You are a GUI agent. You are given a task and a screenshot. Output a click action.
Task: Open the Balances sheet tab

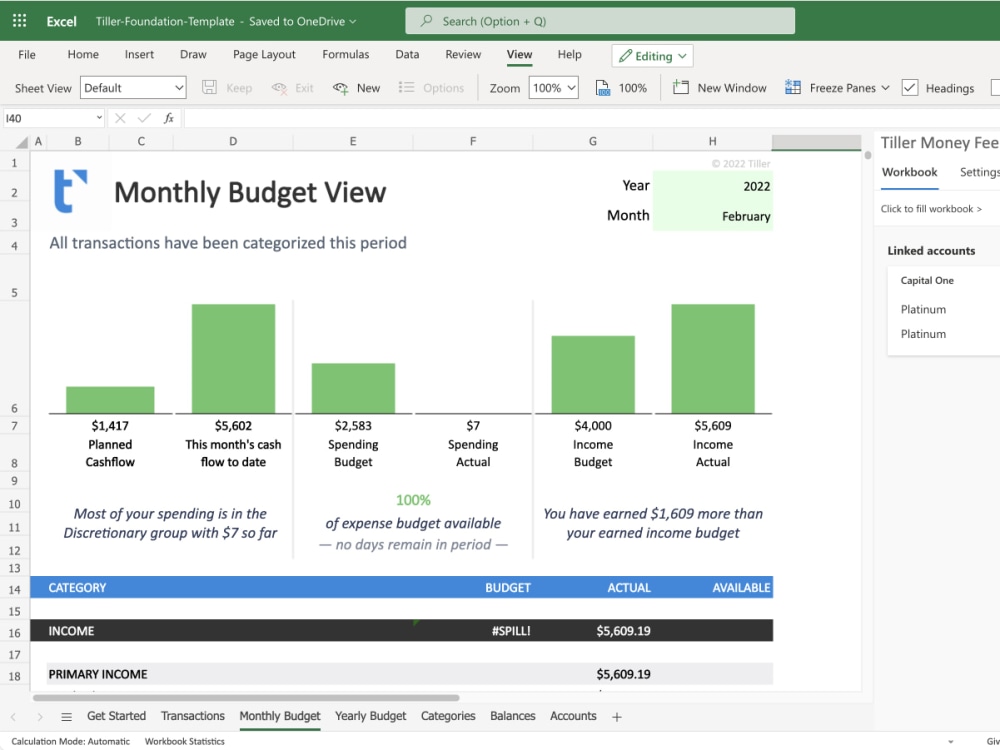pos(513,716)
